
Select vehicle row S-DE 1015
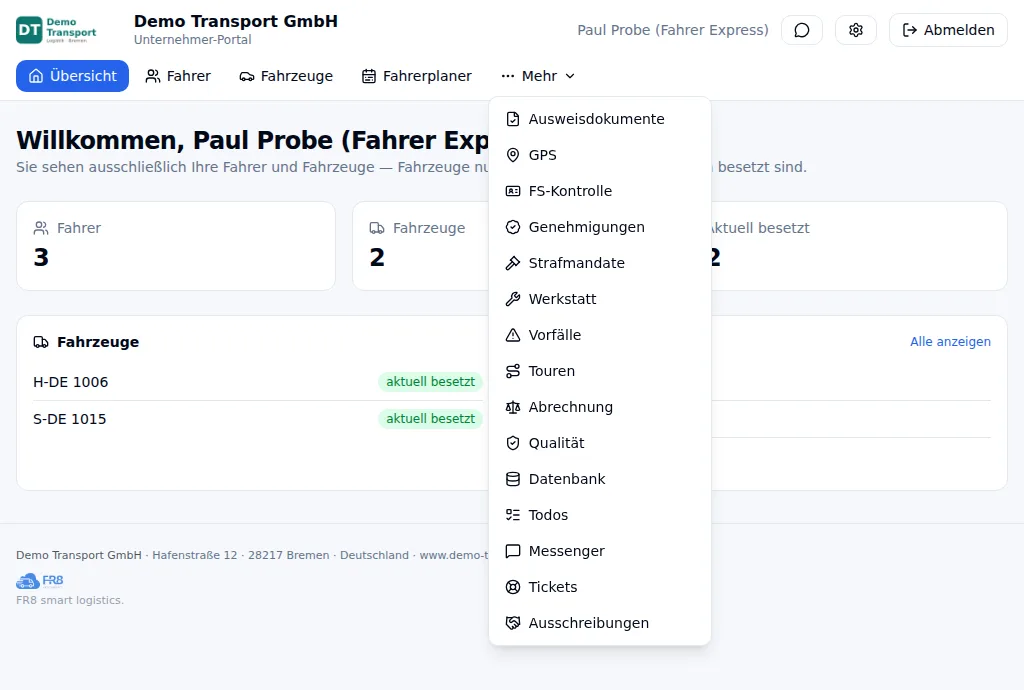coord(257,419)
